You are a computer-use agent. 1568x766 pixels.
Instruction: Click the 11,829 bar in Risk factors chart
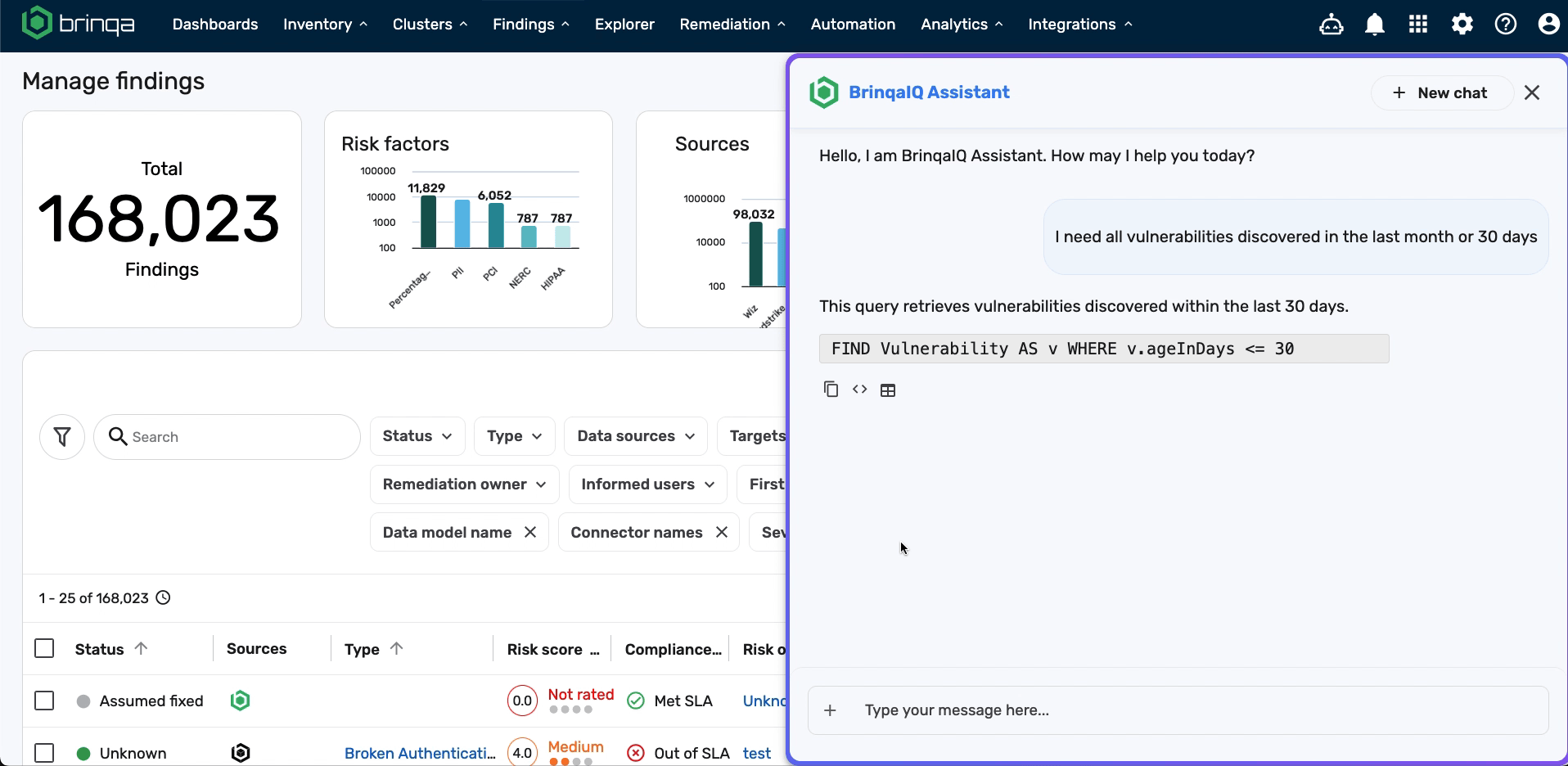[428, 222]
